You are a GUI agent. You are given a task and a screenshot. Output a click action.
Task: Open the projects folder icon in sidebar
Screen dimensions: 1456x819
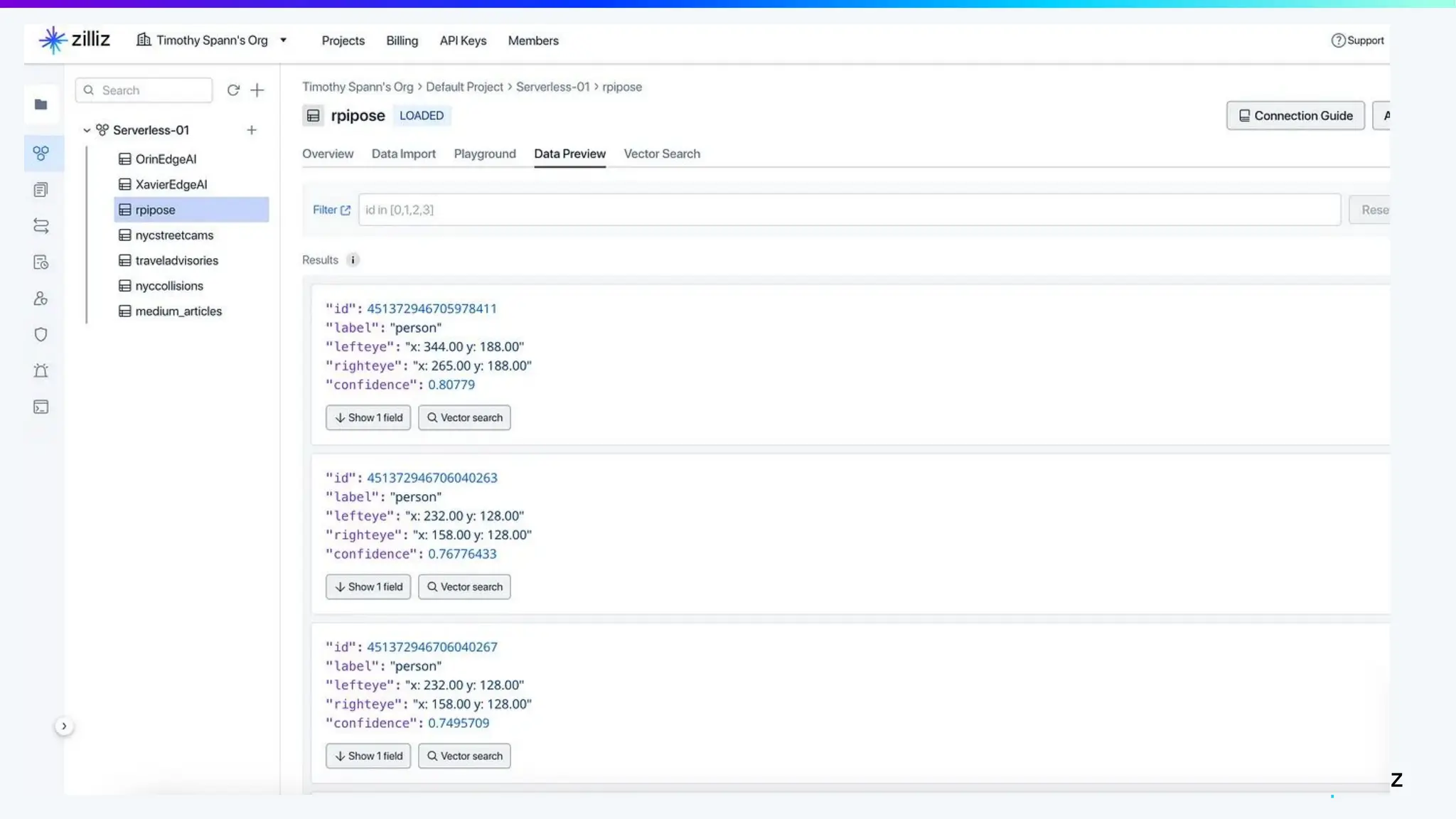(41, 105)
